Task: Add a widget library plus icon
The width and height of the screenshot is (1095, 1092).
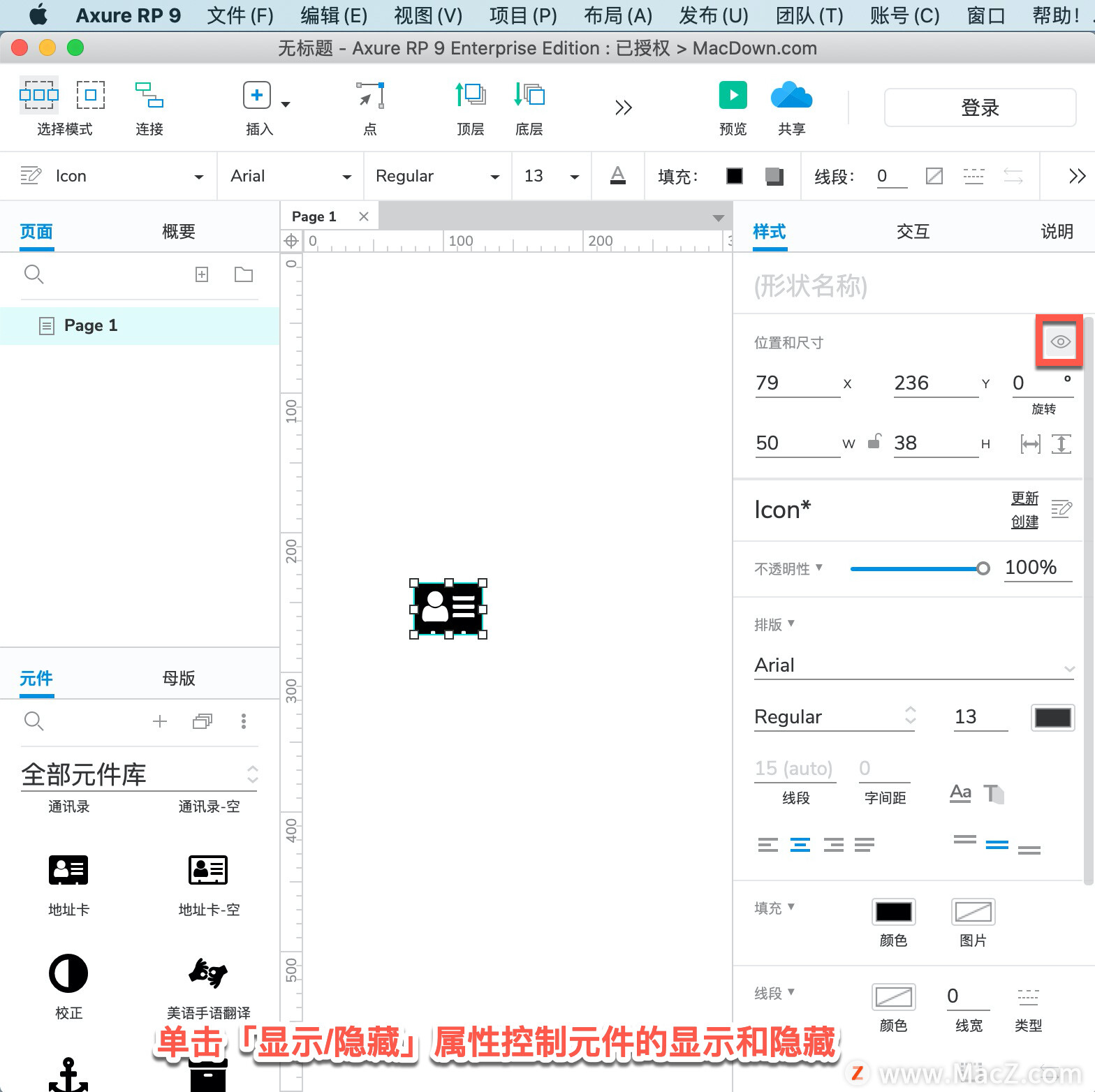Action: point(160,721)
